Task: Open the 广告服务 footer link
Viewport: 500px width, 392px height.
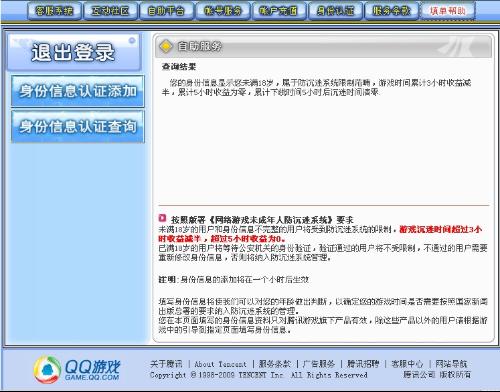Action: (x=319, y=364)
